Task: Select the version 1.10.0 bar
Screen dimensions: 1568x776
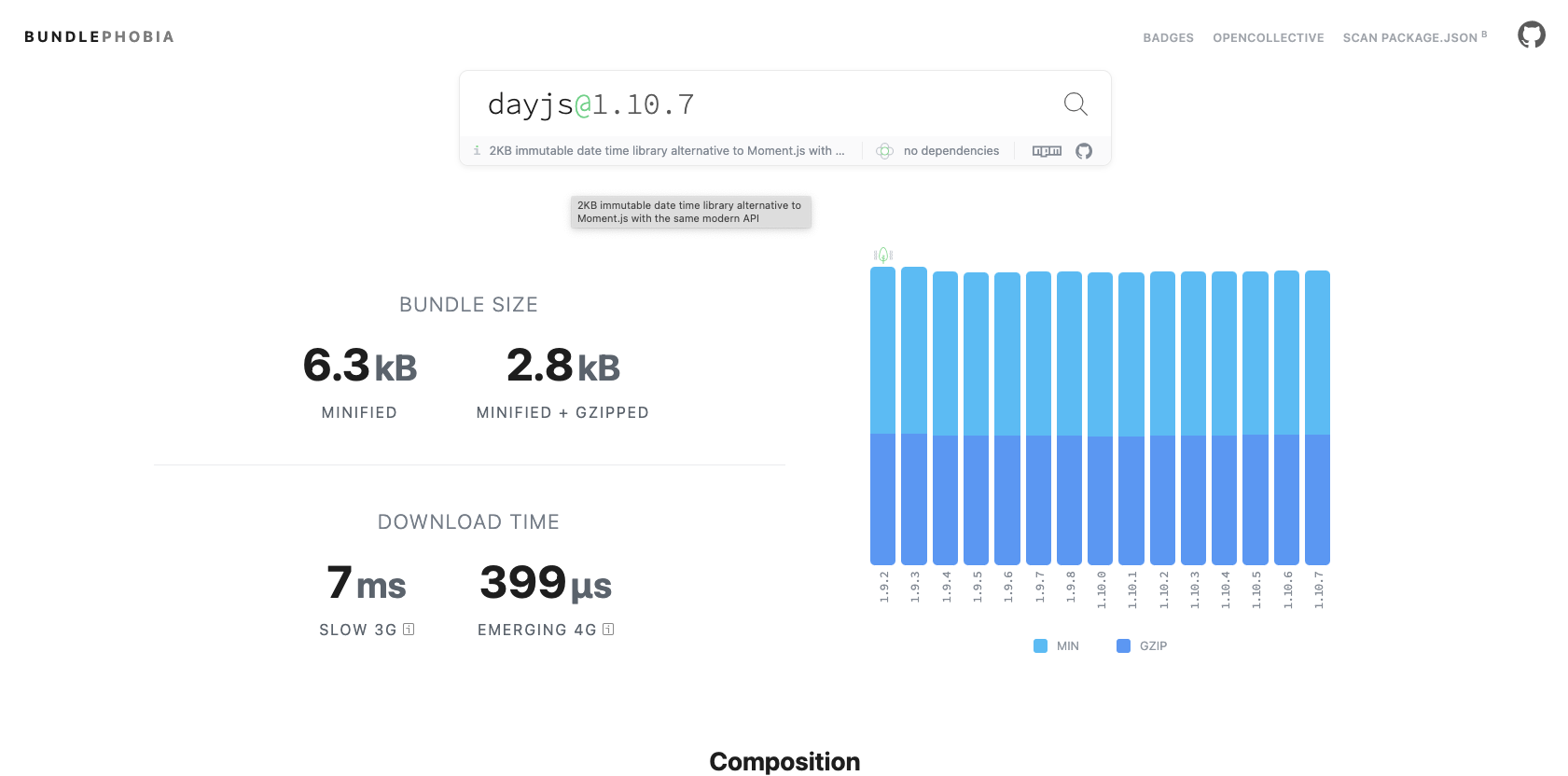Action: (x=1100, y=419)
